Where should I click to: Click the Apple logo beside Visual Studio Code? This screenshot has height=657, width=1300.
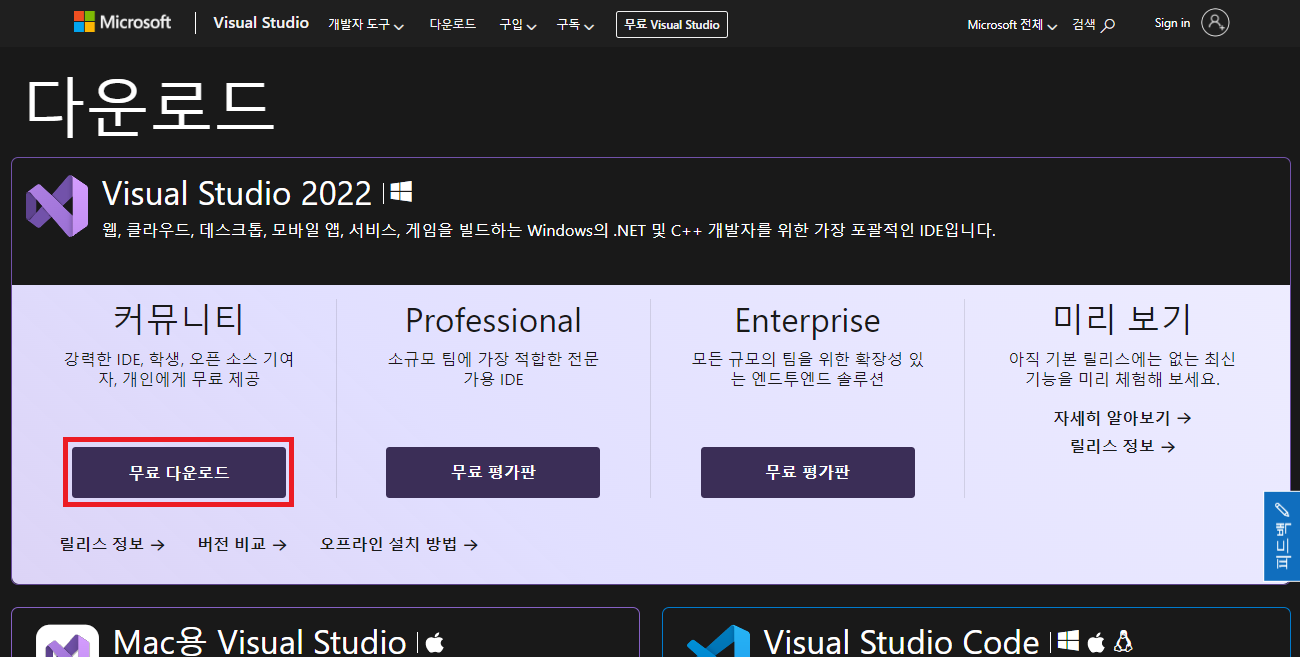click(x=1097, y=641)
